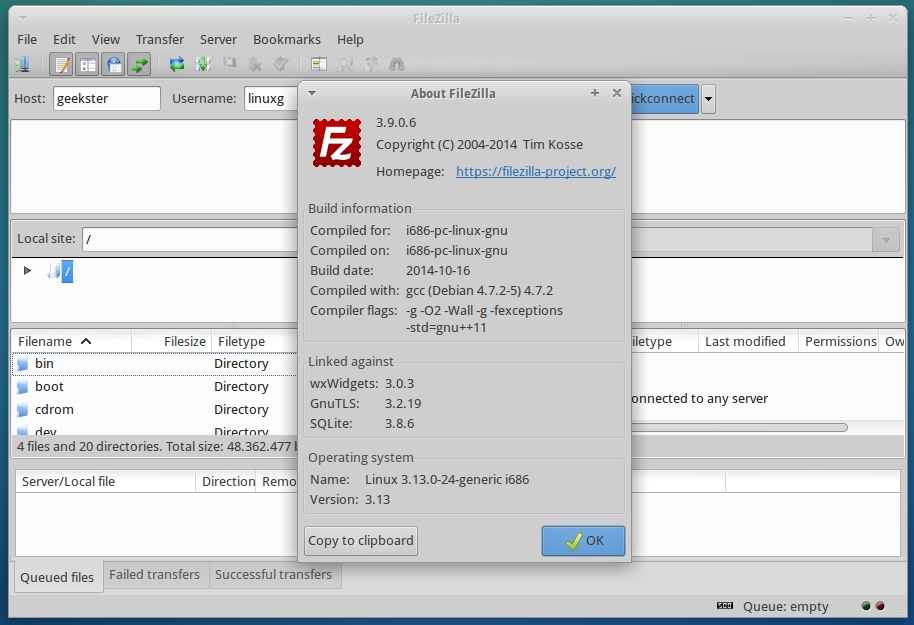Sort remote files by Permissions column

click(x=840, y=341)
